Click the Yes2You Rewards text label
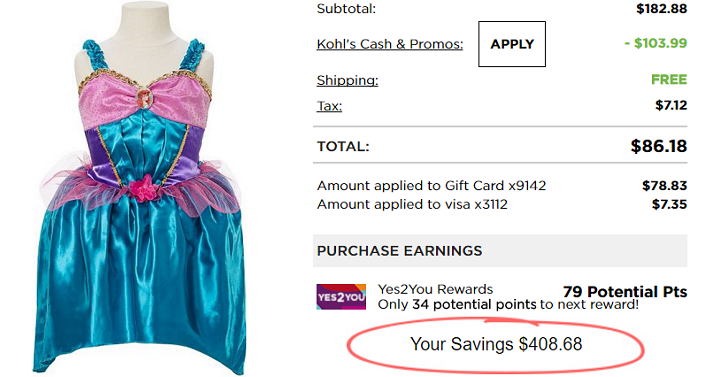Image resolution: width=720 pixels, height=377 pixels. tap(435, 289)
